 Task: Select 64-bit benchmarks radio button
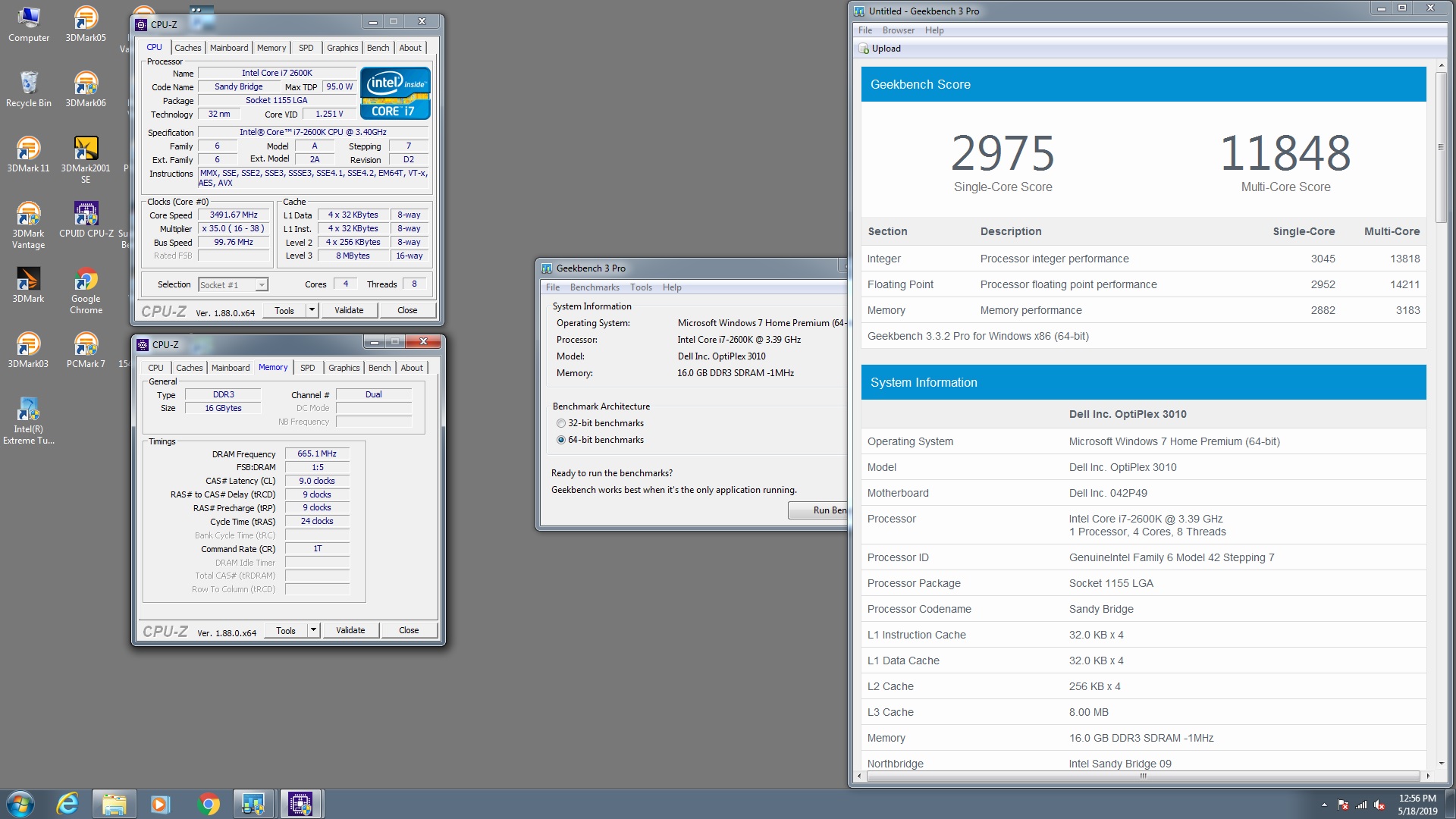tap(561, 440)
